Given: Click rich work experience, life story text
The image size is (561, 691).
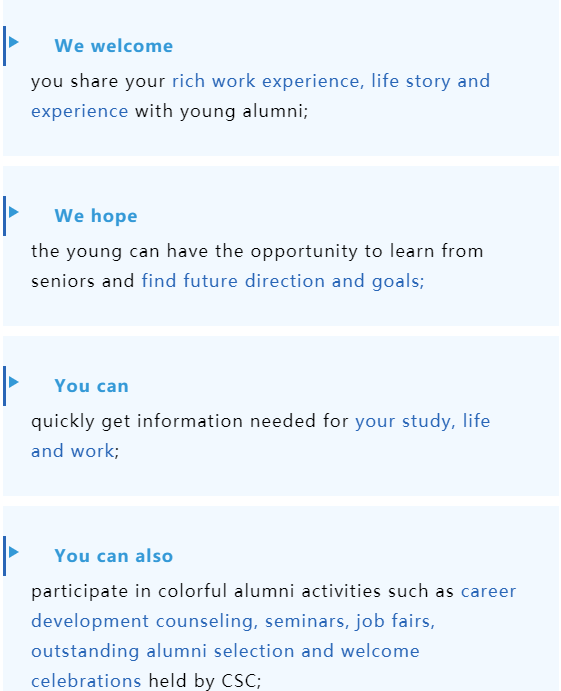Looking at the screenshot, I should coord(311,82).
